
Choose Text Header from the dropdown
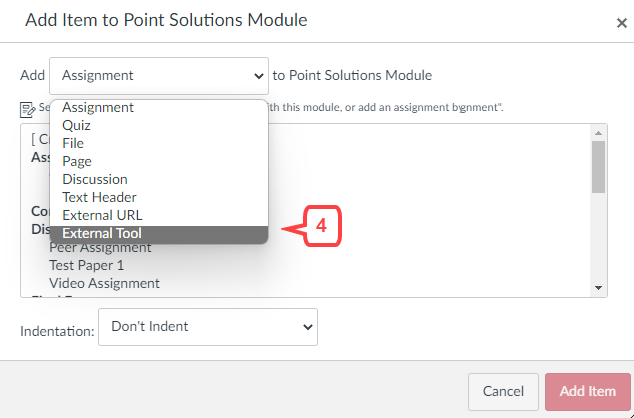pyautogui.click(x=99, y=197)
